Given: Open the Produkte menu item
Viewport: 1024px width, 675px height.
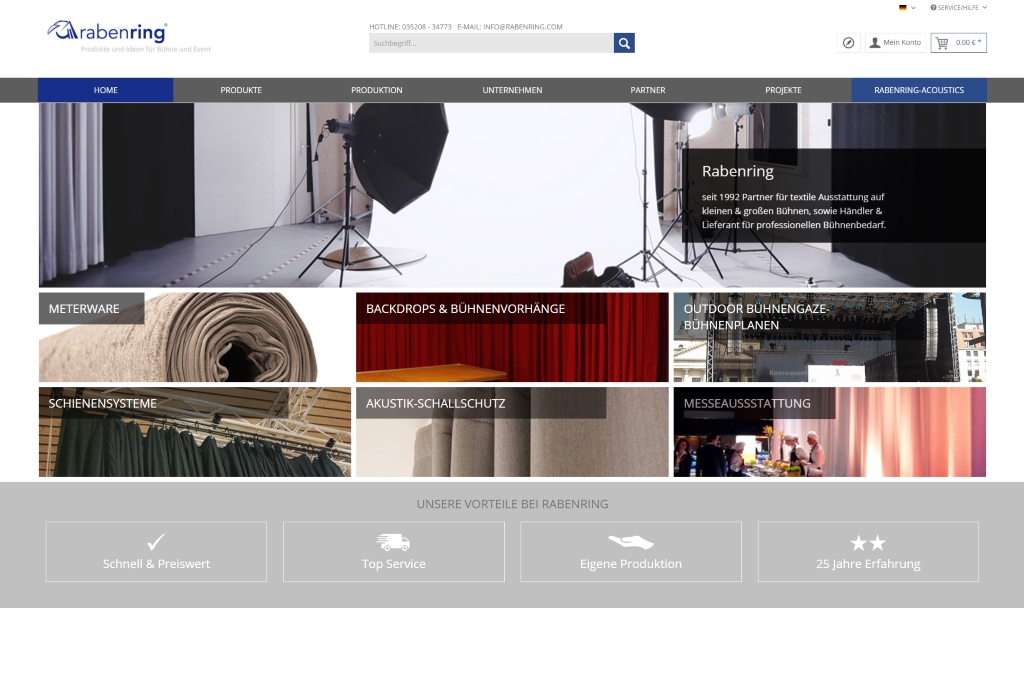Looking at the screenshot, I should (241, 90).
